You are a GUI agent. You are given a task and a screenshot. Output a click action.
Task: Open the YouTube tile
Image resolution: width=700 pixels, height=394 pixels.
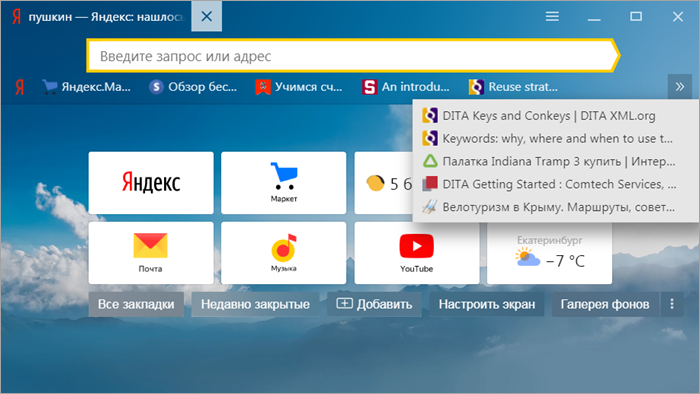coord(417,253)
